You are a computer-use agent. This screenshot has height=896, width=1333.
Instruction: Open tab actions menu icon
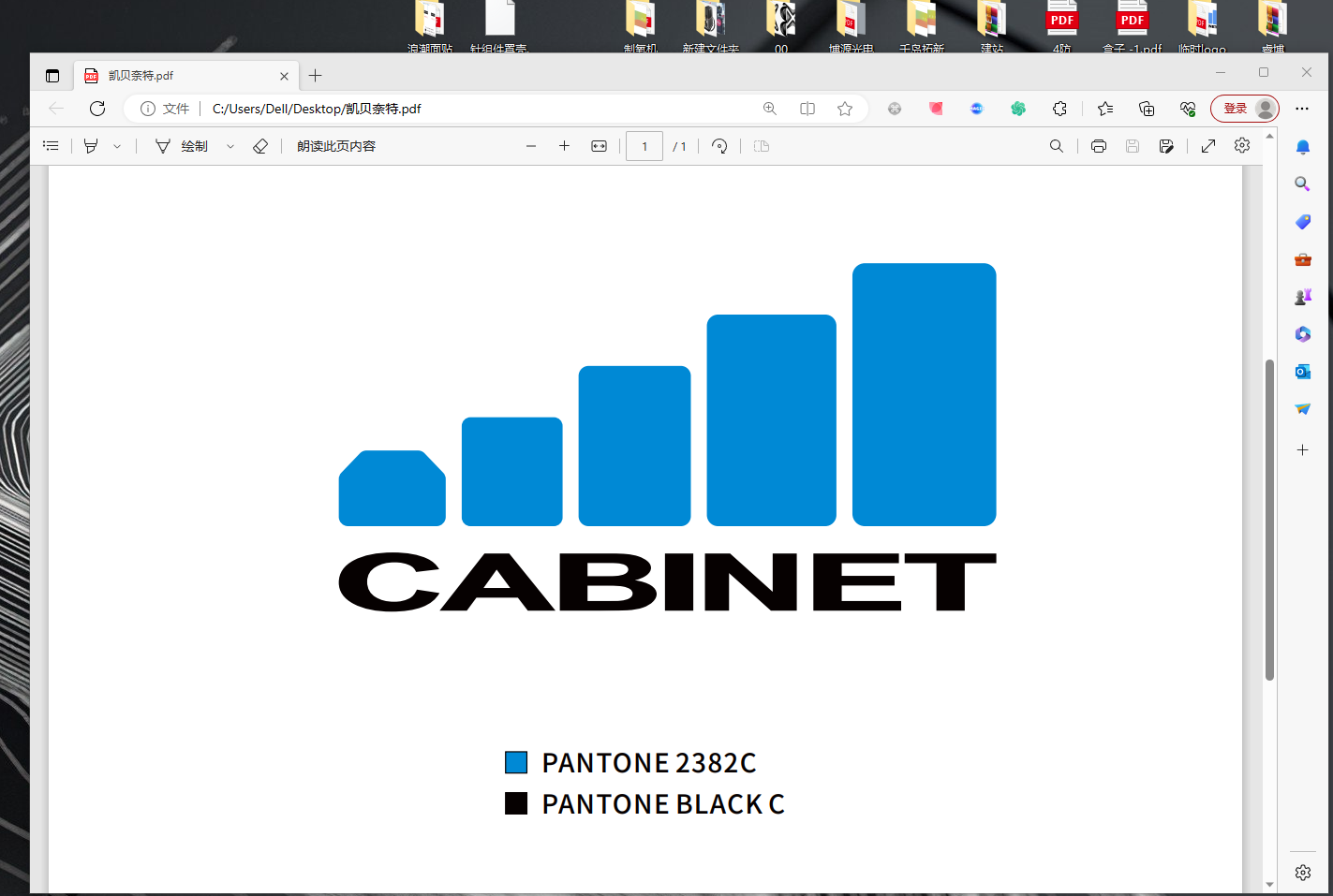[52, 76]
